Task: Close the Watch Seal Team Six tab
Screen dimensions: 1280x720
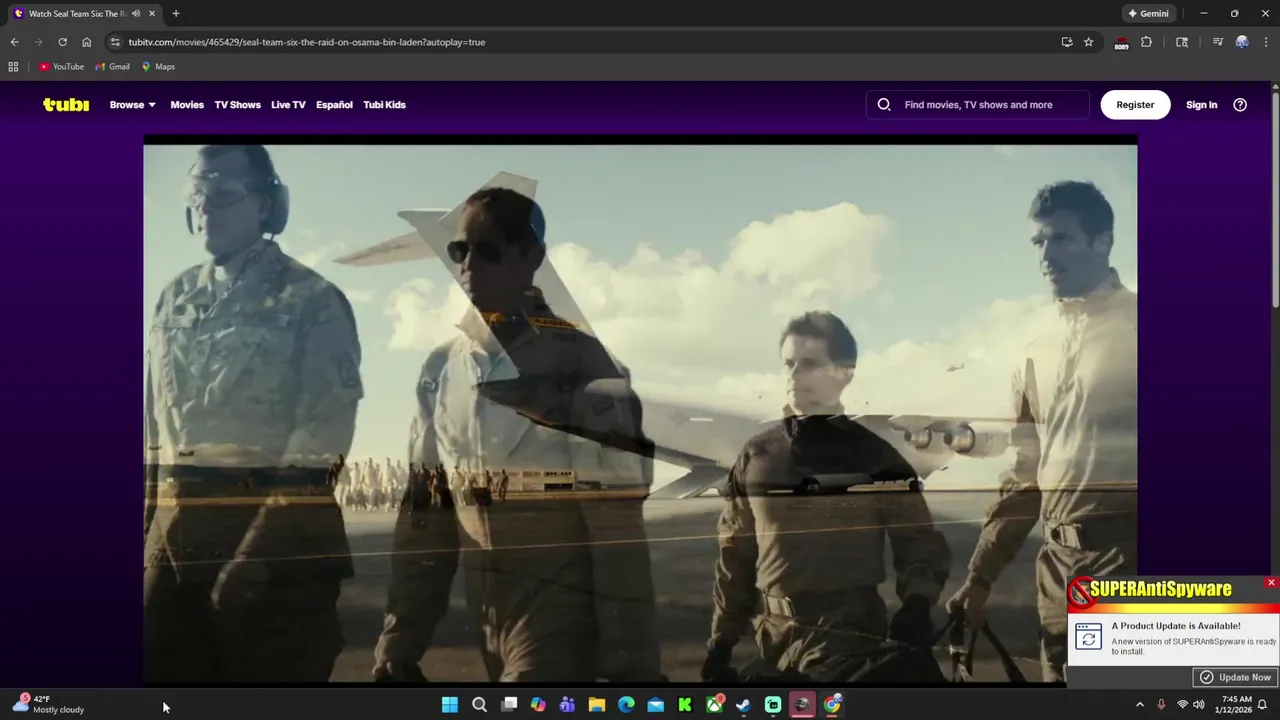Action: coord(152,14)
